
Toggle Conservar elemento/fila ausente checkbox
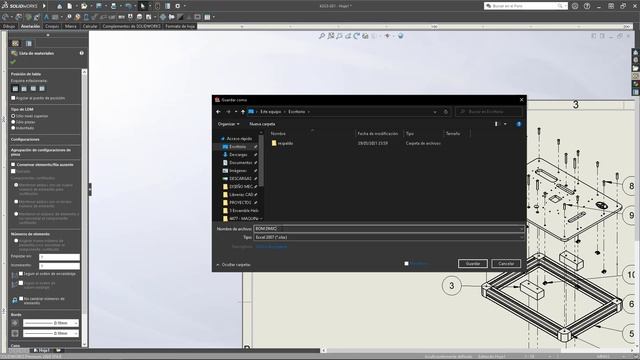pyautogui.click(x=13, y=164)
